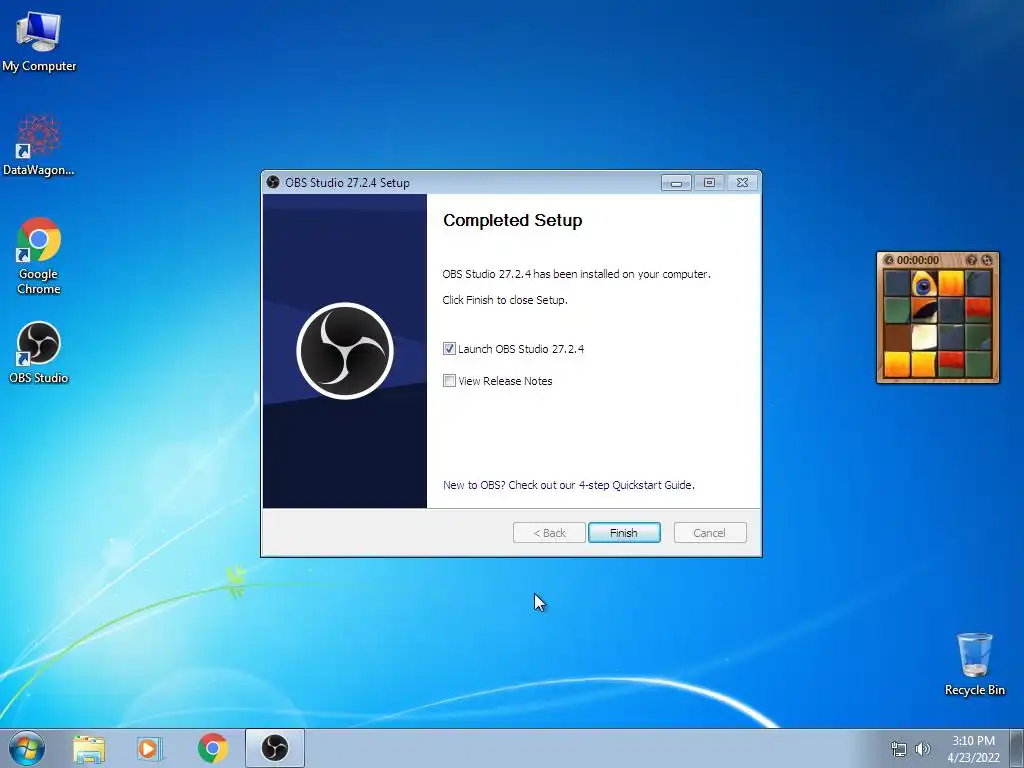
Task: Minimize the OBS Studio Setup window
Action: pos(676,183)
